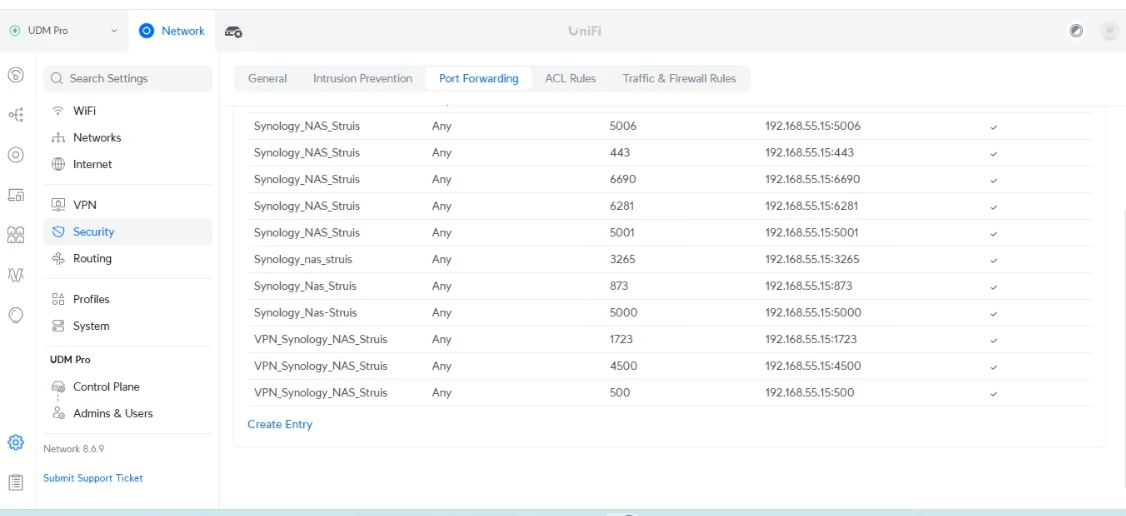Select forward address 192.168.55.15:5006
Image resolution: width=1126 pixels, height=516 pixels.
coord(813,126)
